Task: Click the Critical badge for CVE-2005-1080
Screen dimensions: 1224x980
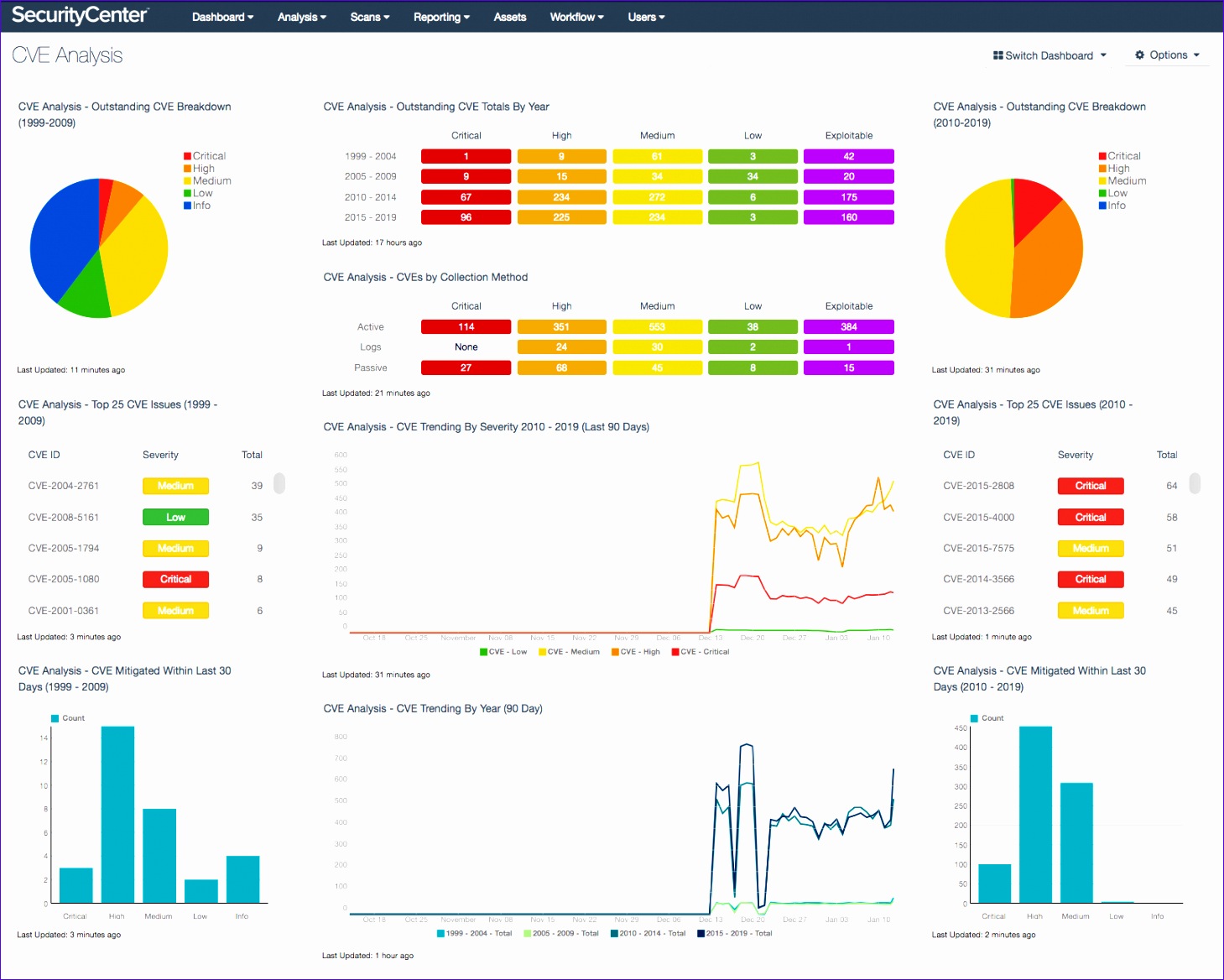Action: [175, 579]
